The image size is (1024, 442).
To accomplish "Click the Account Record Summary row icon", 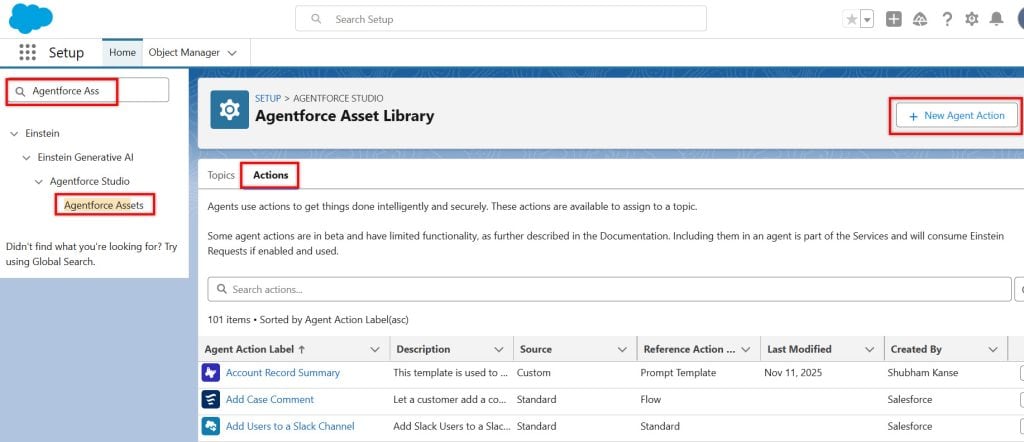I will (x=210, y=373).
